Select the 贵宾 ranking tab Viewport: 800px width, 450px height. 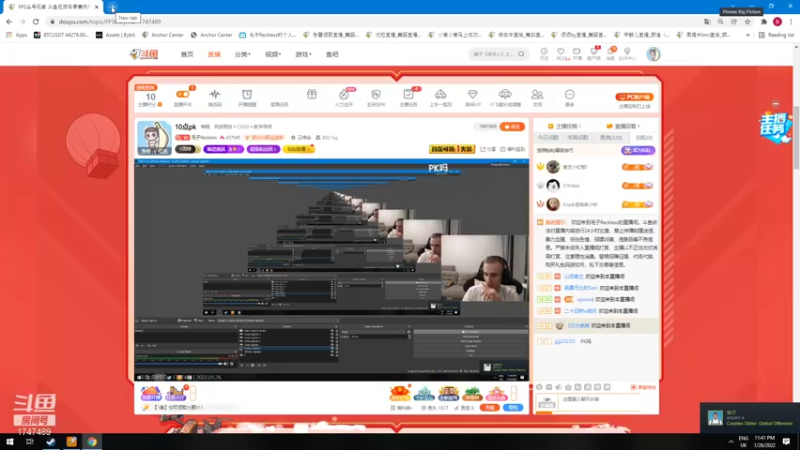click(611, 138)
